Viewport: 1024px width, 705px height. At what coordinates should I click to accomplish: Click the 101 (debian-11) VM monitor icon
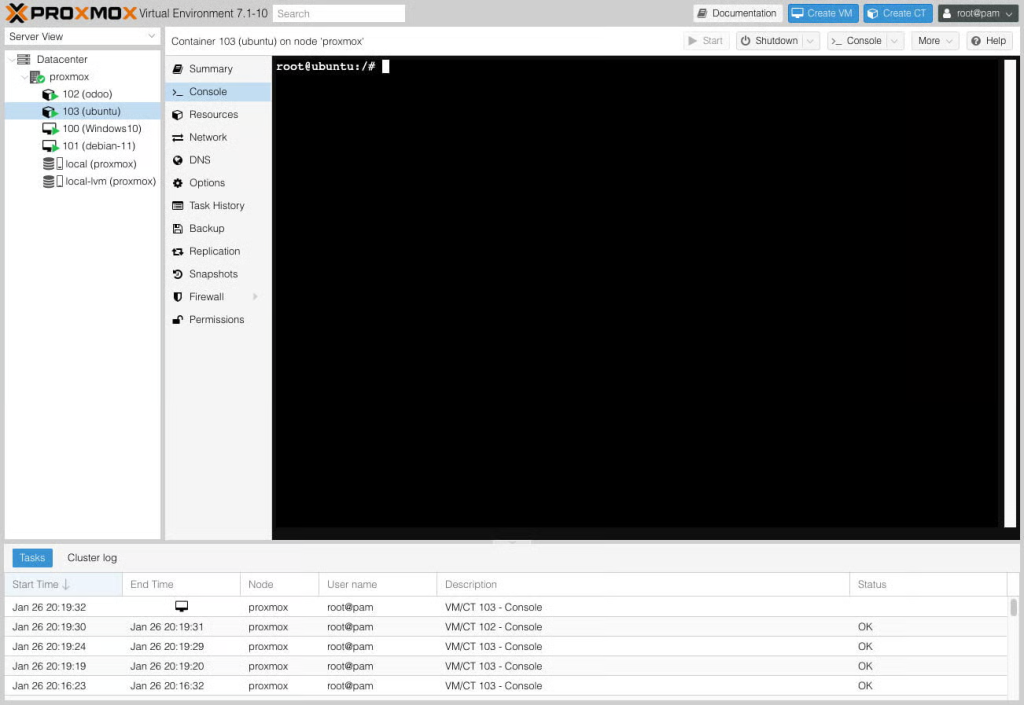(x=50, y=146)
